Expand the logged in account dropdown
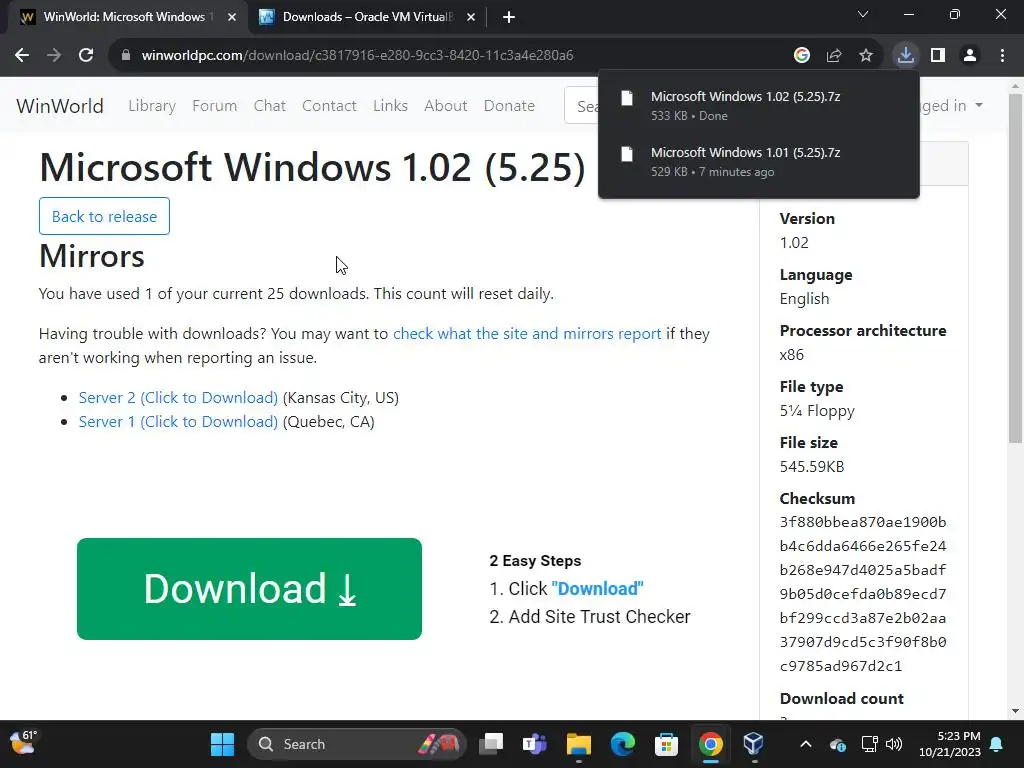Image resolution: width=1024 pixels, height=768 pixels. tap(952, 106)
